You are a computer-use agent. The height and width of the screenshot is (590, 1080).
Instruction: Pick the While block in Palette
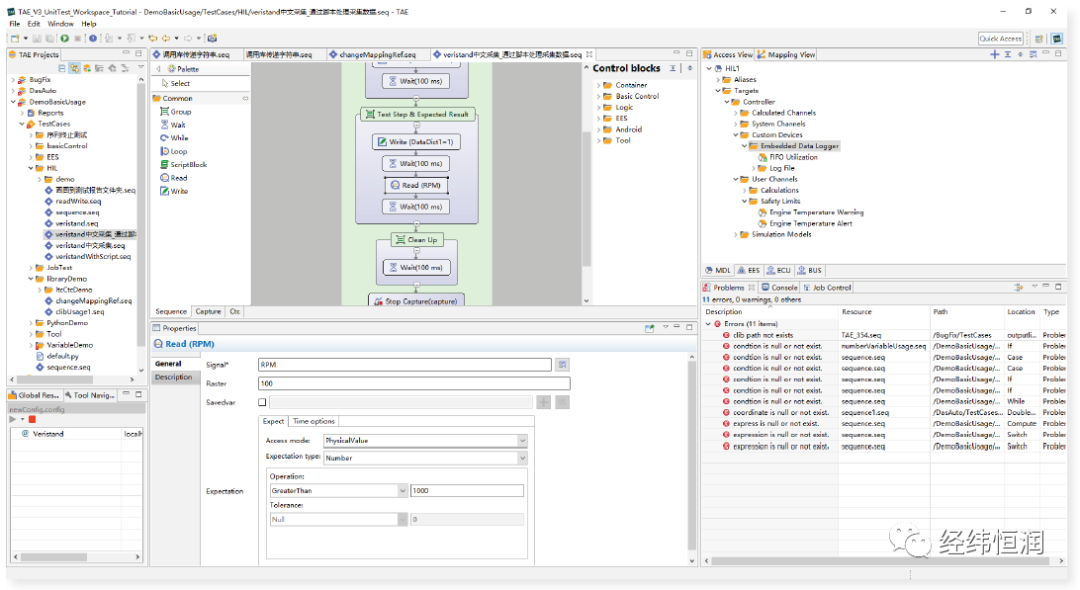[174, 138]
